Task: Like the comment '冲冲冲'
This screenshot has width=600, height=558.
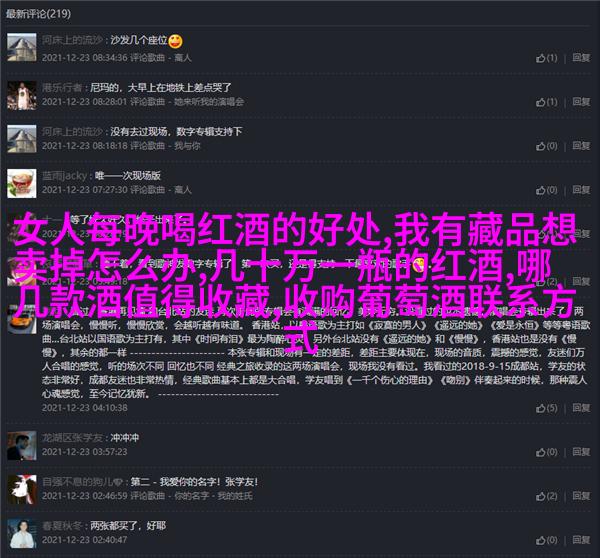Action: point(546,452)
